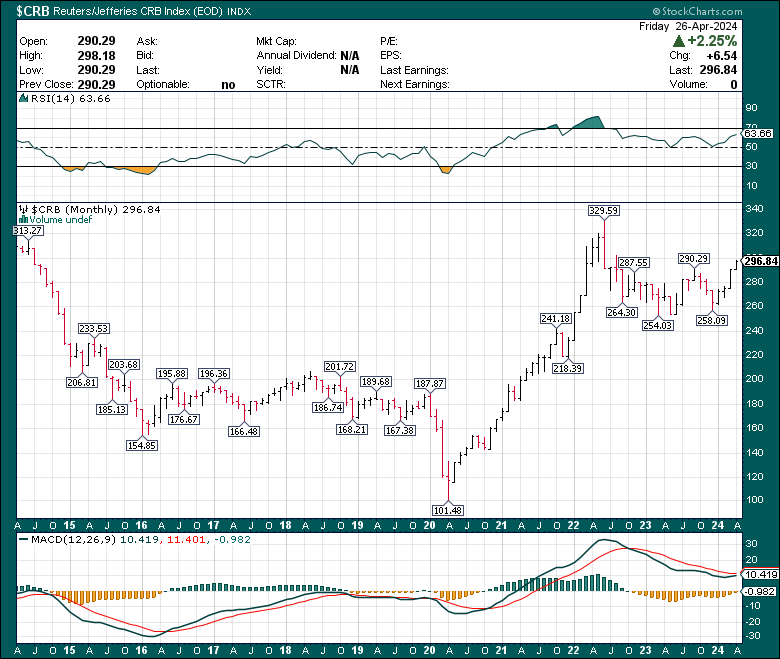Click the 101.48 low price label
The width and height of the screenshot is (780, 659).
[448, 510]
